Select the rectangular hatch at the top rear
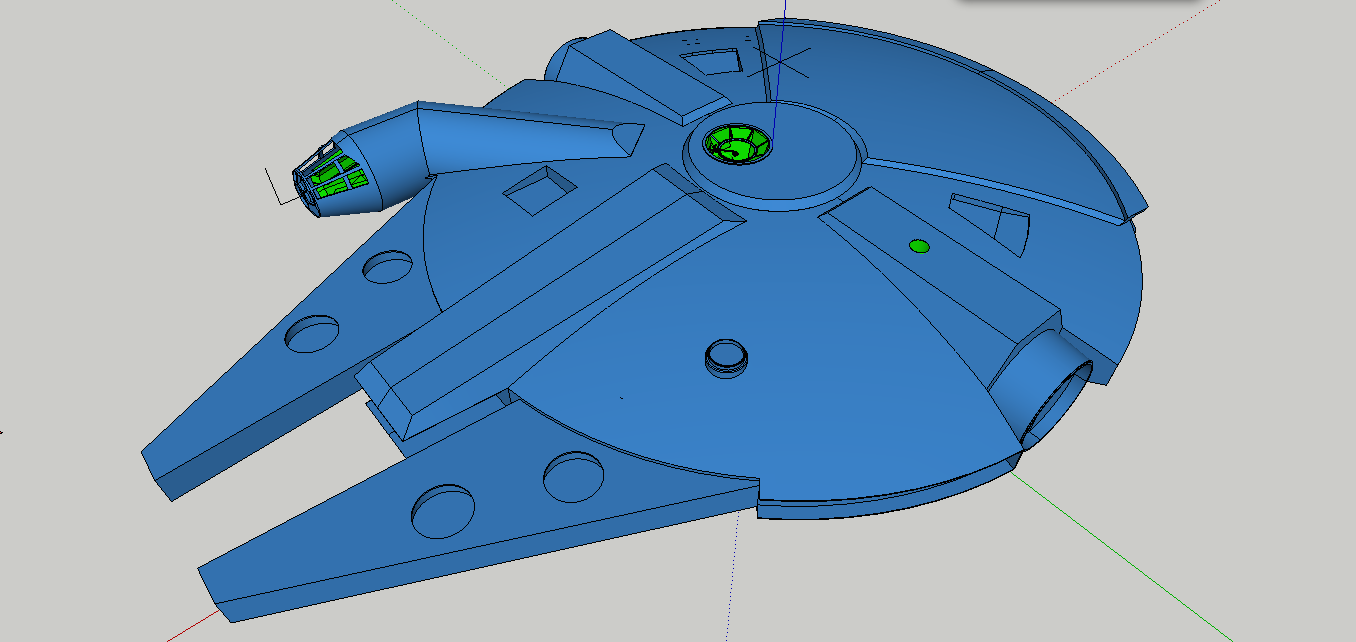Image resolution: width=1356 pixels, height=642 pixels. (714, 62)
